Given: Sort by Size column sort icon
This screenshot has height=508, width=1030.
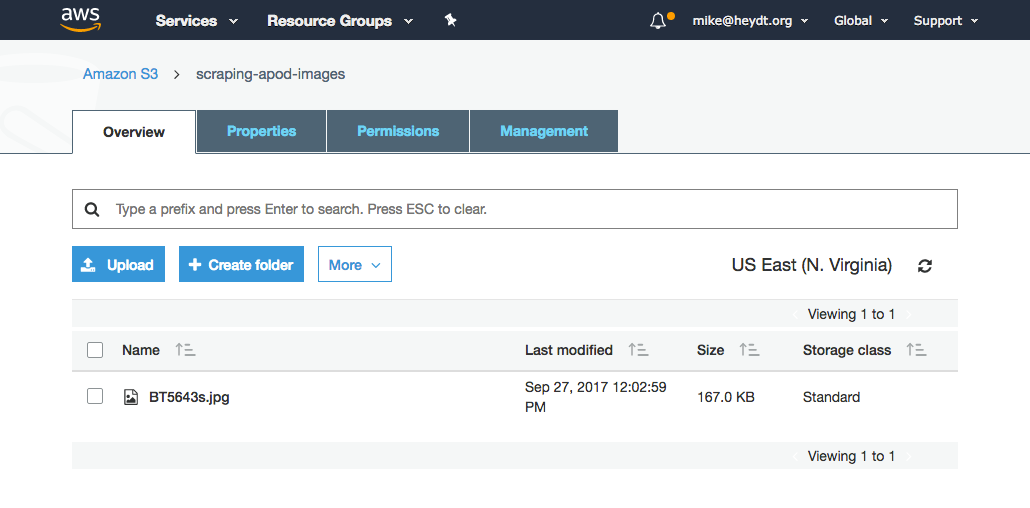Looking at the screenshot, I should pos(749,350).
